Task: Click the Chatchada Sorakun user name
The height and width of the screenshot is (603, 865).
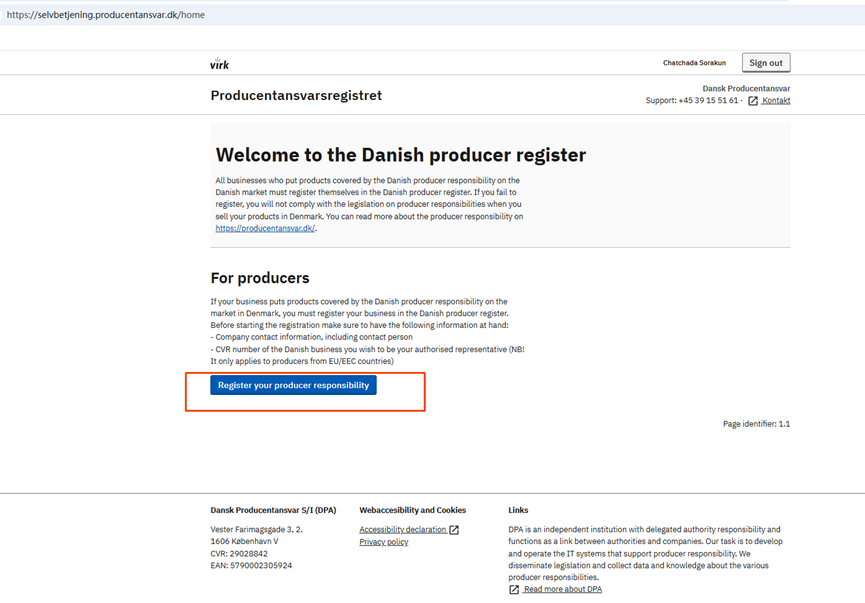Action: [694, 63]
